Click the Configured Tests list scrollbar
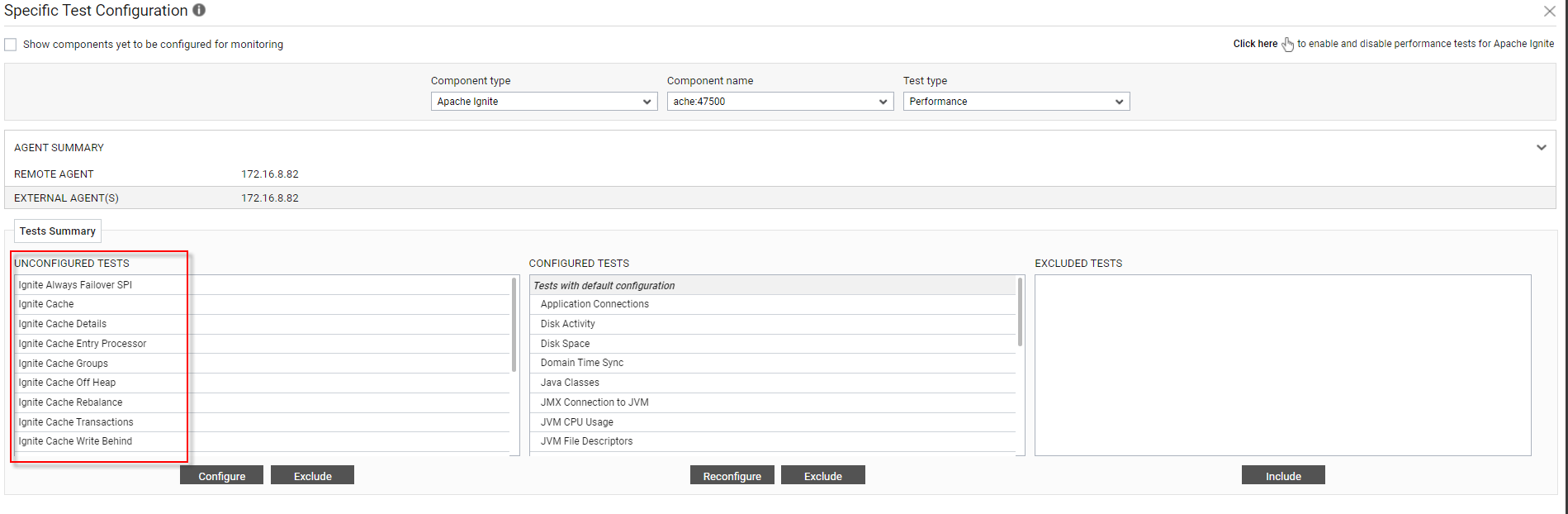Screen dimensions: 1568x514 click(1021, 312)
